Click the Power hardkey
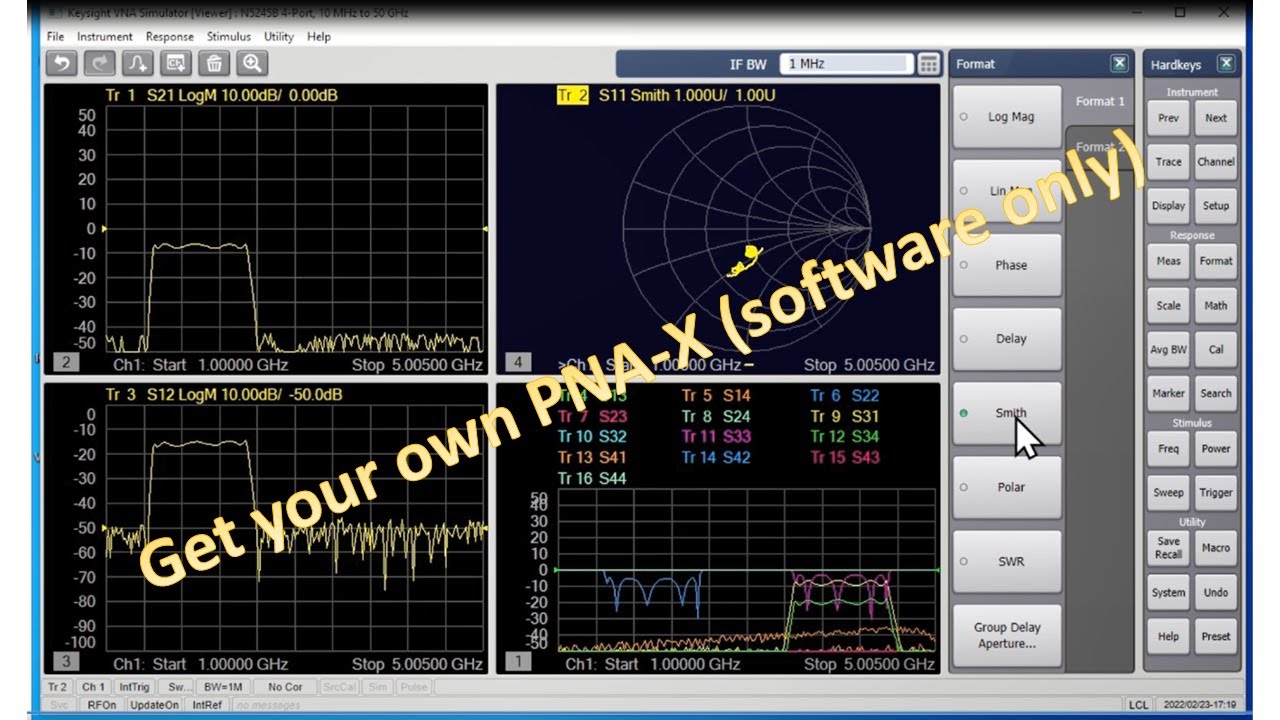Screen dimensions: 1280x720 1216,449
